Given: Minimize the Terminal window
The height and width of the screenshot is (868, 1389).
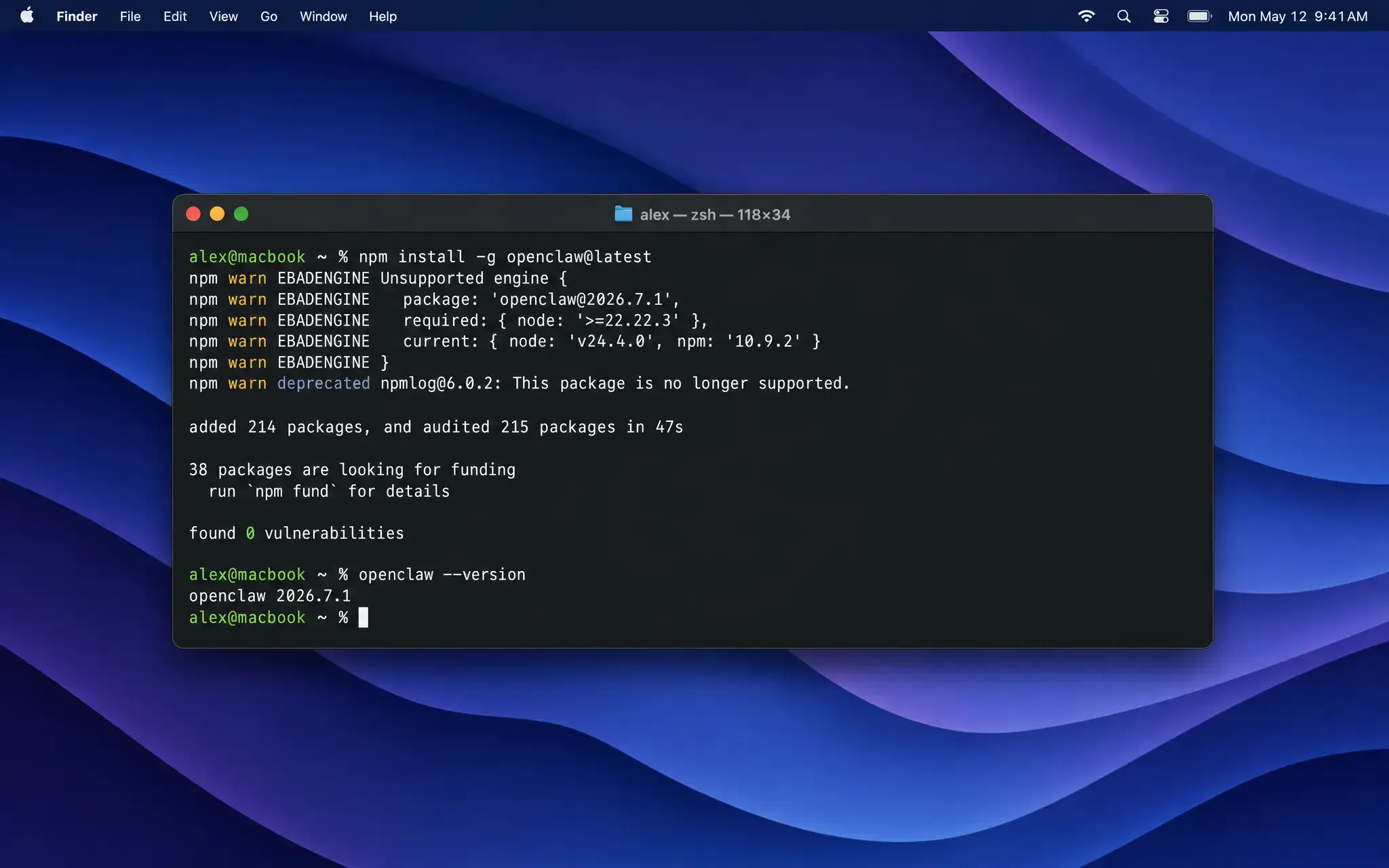Looking at the screenshot, I should click(217, 214).
